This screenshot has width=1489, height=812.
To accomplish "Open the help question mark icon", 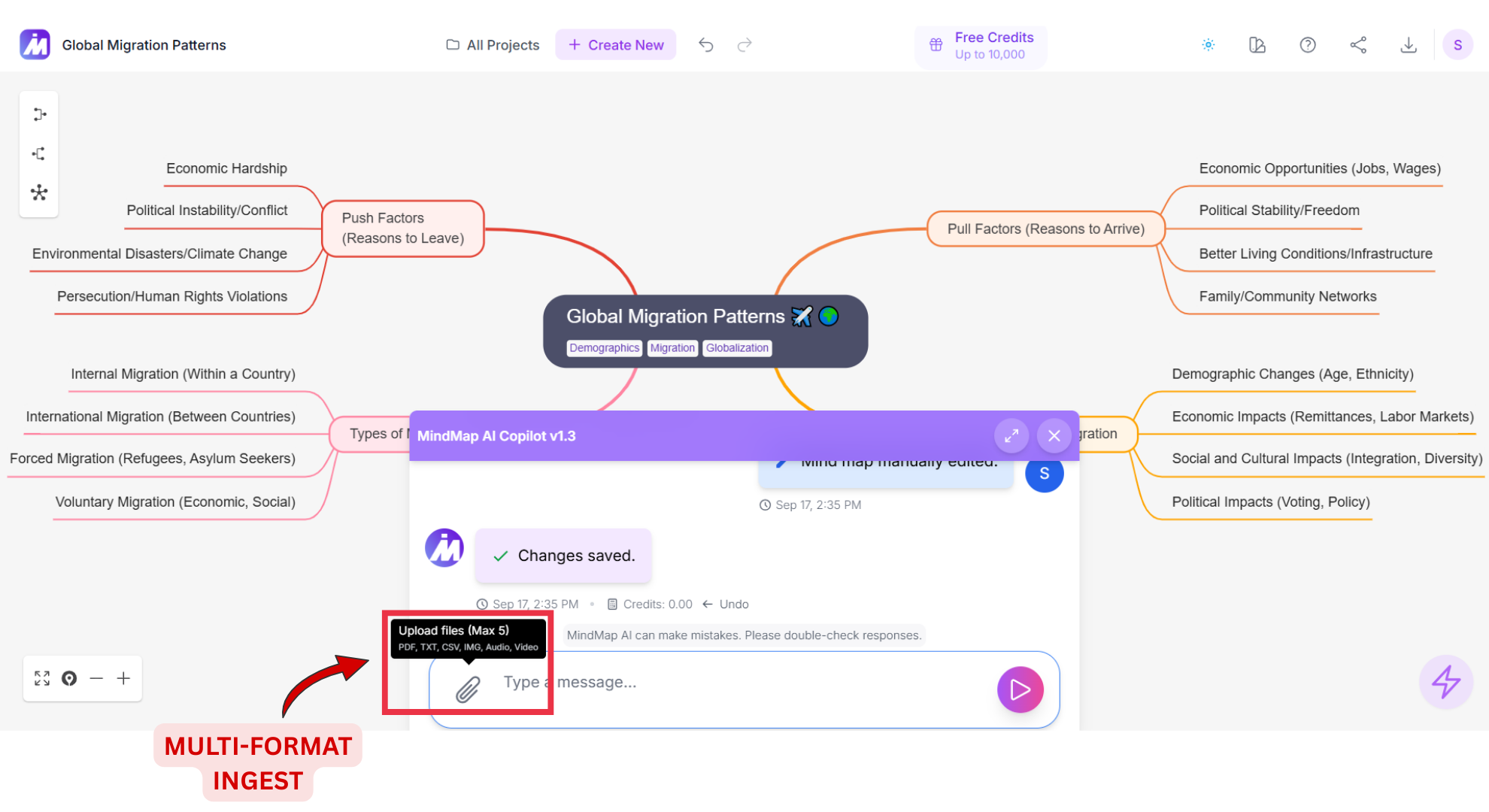I will point(1308,45).
